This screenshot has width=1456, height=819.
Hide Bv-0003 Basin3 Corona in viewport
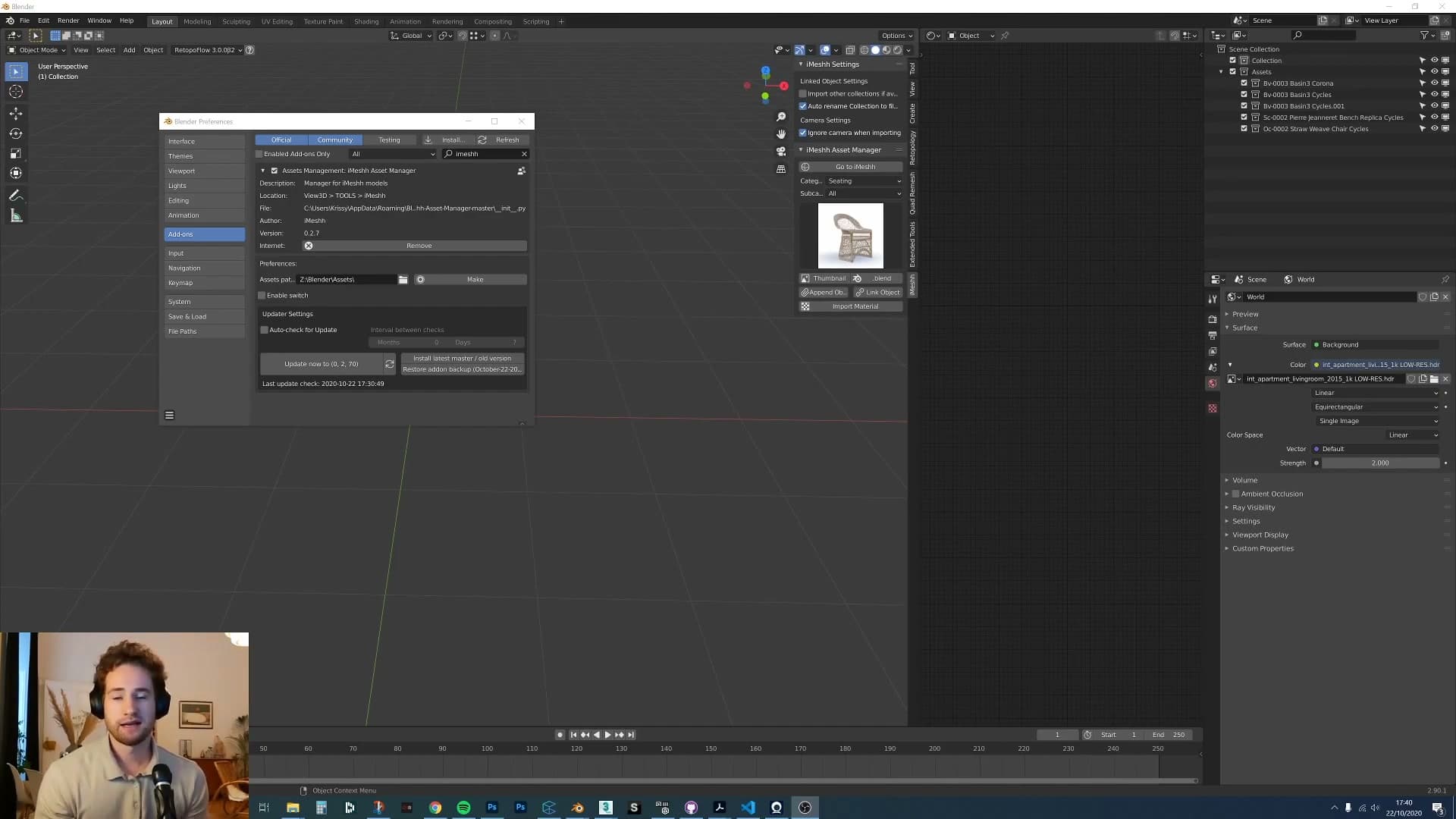click(1434, 83)
